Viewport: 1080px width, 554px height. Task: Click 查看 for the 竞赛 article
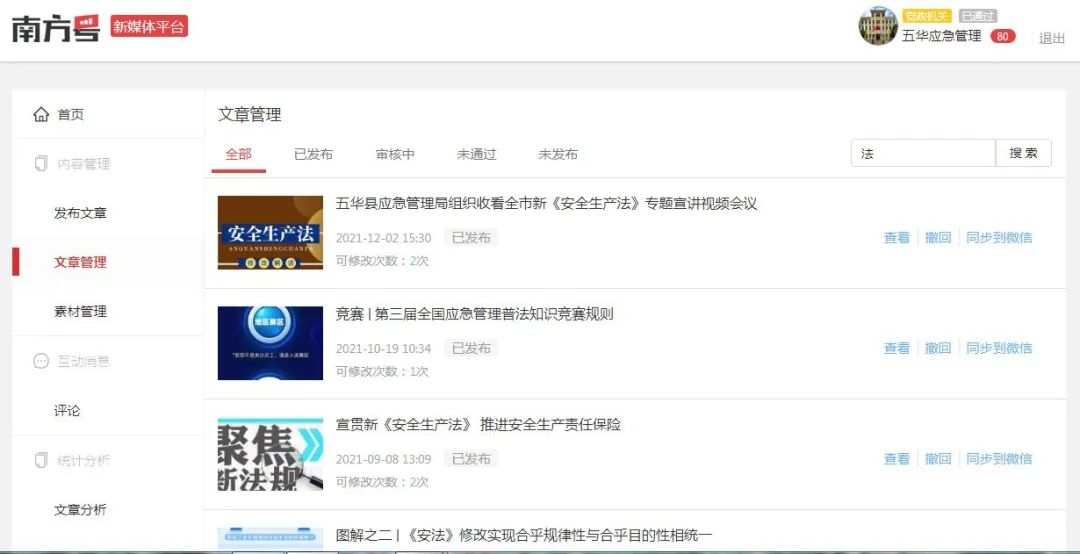pos(897,348)
